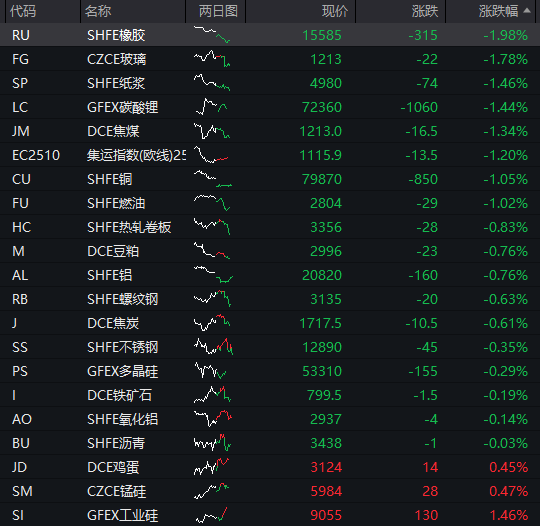Sort the list by 现价 column header

(x=335, y=11)
